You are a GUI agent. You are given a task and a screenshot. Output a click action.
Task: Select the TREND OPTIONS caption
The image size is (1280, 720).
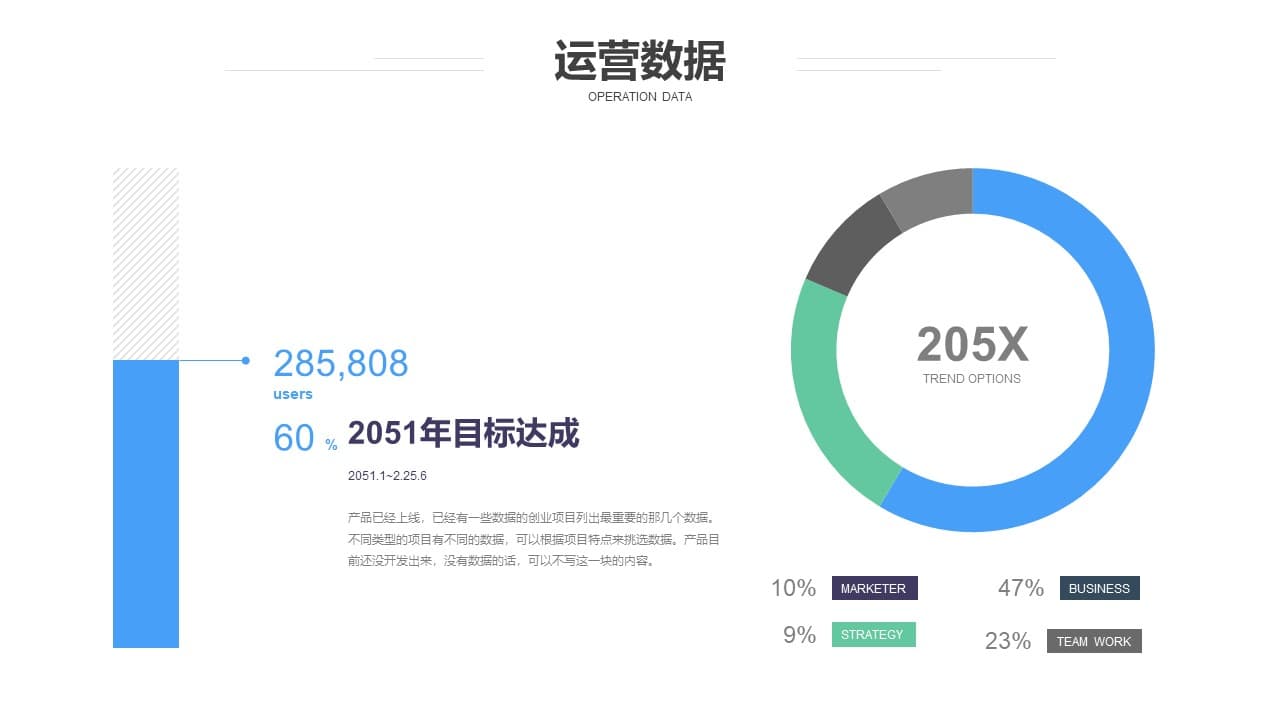972,379
